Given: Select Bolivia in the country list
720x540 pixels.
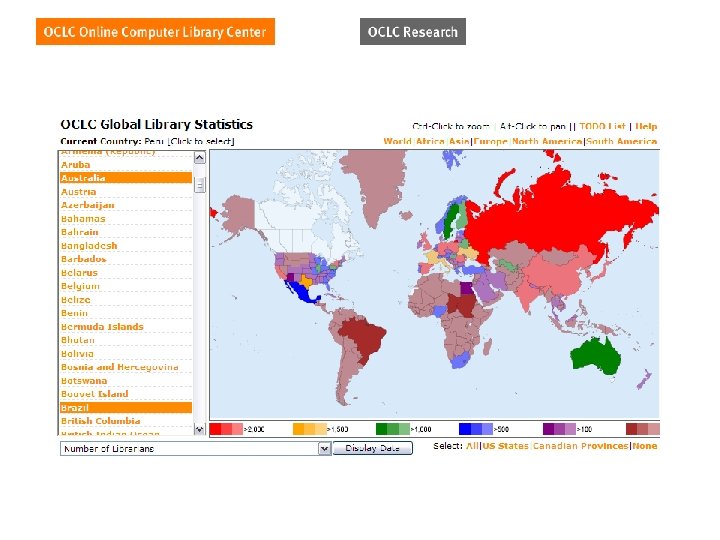Looking at the screenshot, I should pos(126,354).
